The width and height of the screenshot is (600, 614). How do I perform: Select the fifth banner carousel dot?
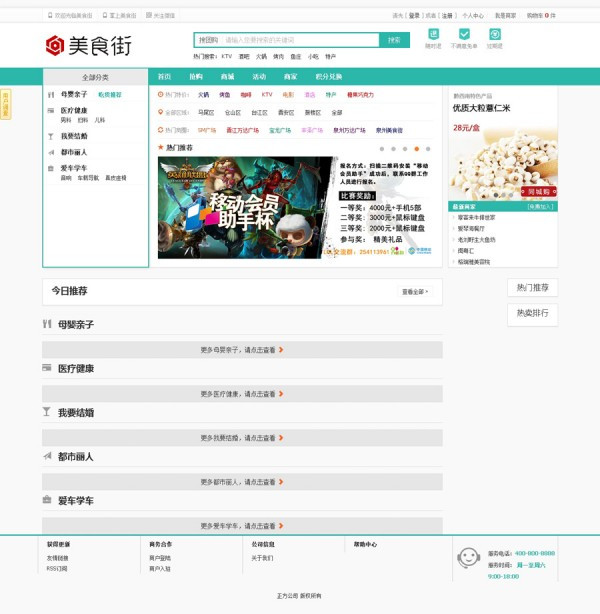pos(428,149)
